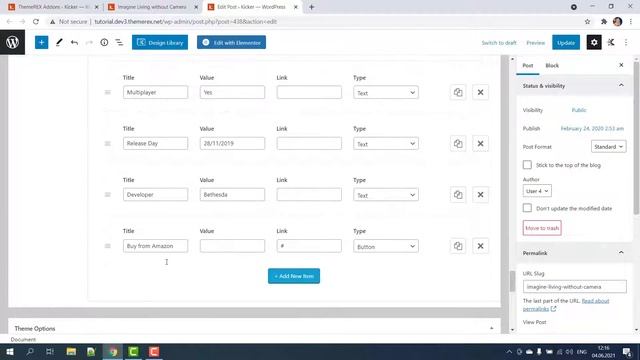This screenshot has height=360, width=640.
Task: Toggle the settings gear panel
Action: 594,42
